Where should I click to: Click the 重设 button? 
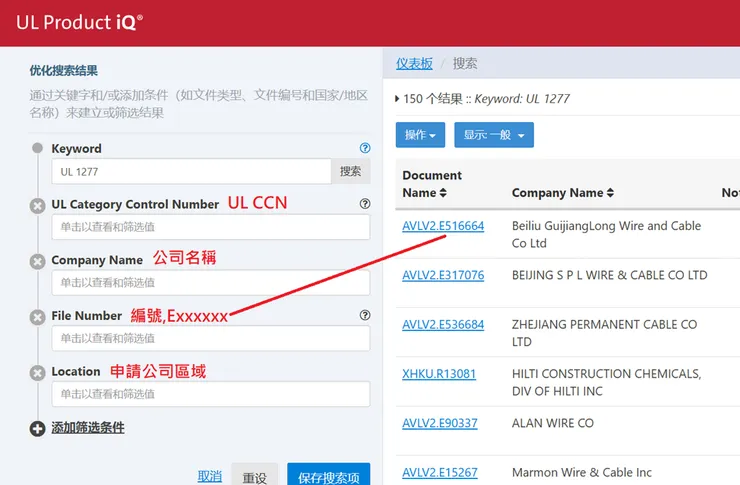click(255, 476)
